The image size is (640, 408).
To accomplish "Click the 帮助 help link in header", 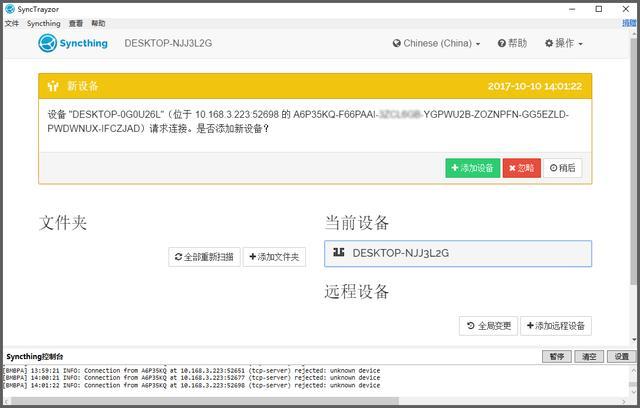I will click(512, 43).
